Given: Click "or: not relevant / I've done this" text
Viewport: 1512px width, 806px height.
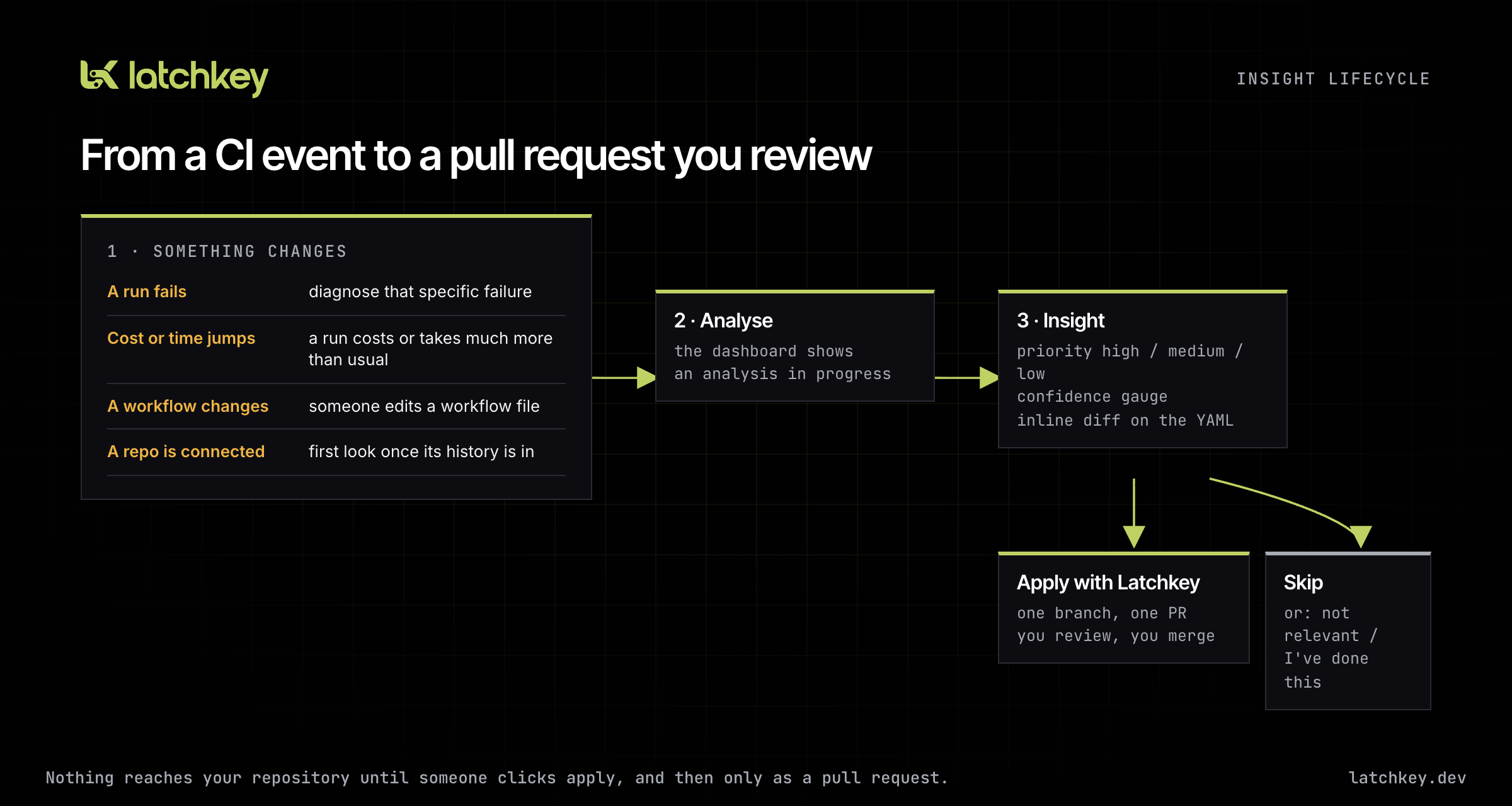Looking at the screenshot, I should pos(1331,647).
